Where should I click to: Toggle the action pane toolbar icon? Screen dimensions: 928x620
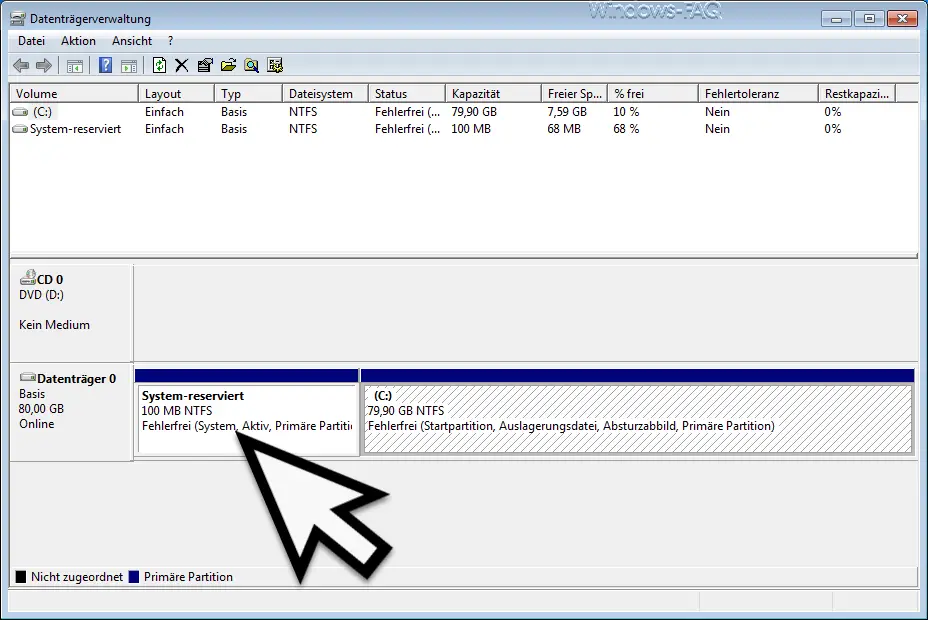pyautogui.click(x=129, y=66)
